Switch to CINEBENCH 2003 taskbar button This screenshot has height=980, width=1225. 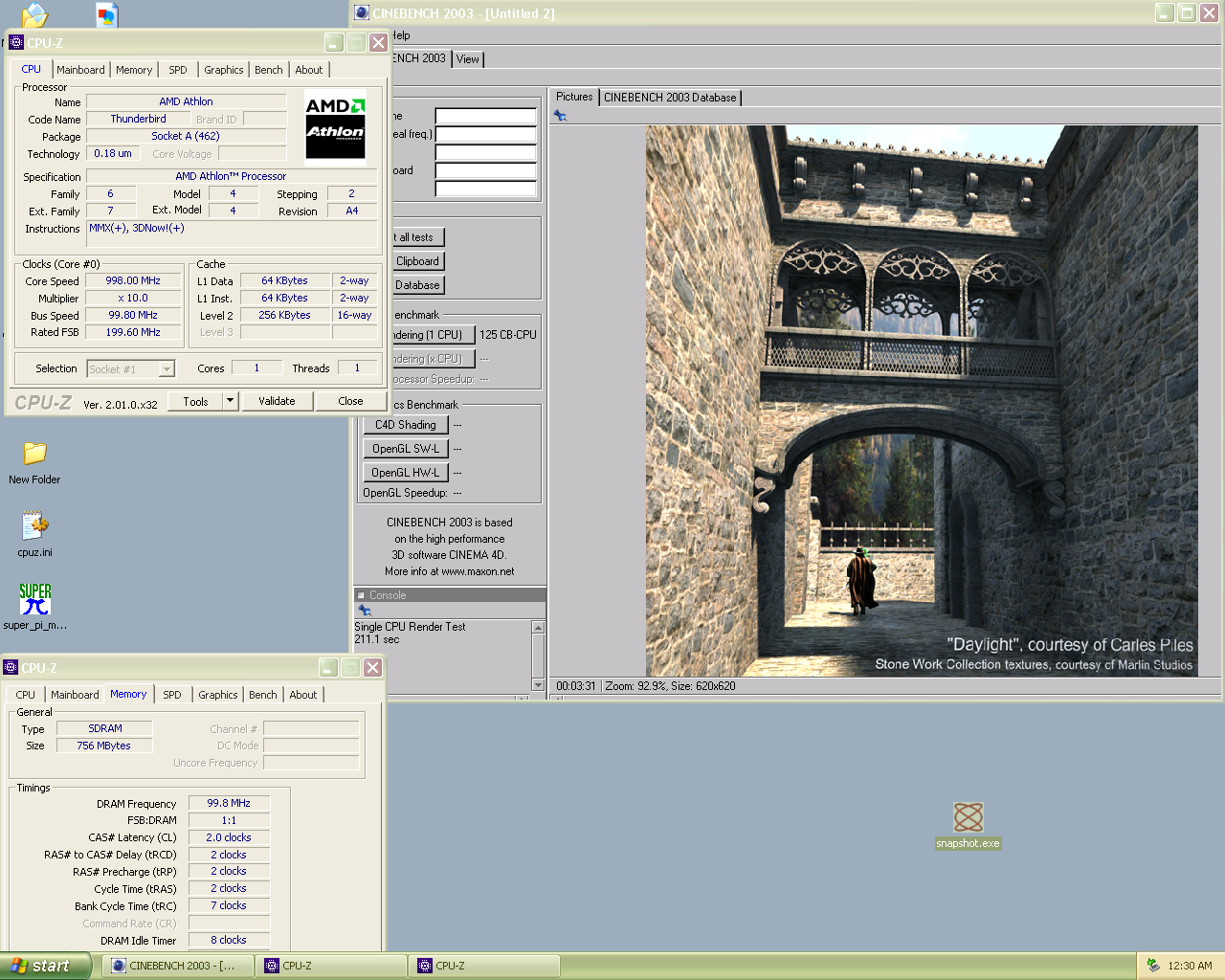point(178,966)
